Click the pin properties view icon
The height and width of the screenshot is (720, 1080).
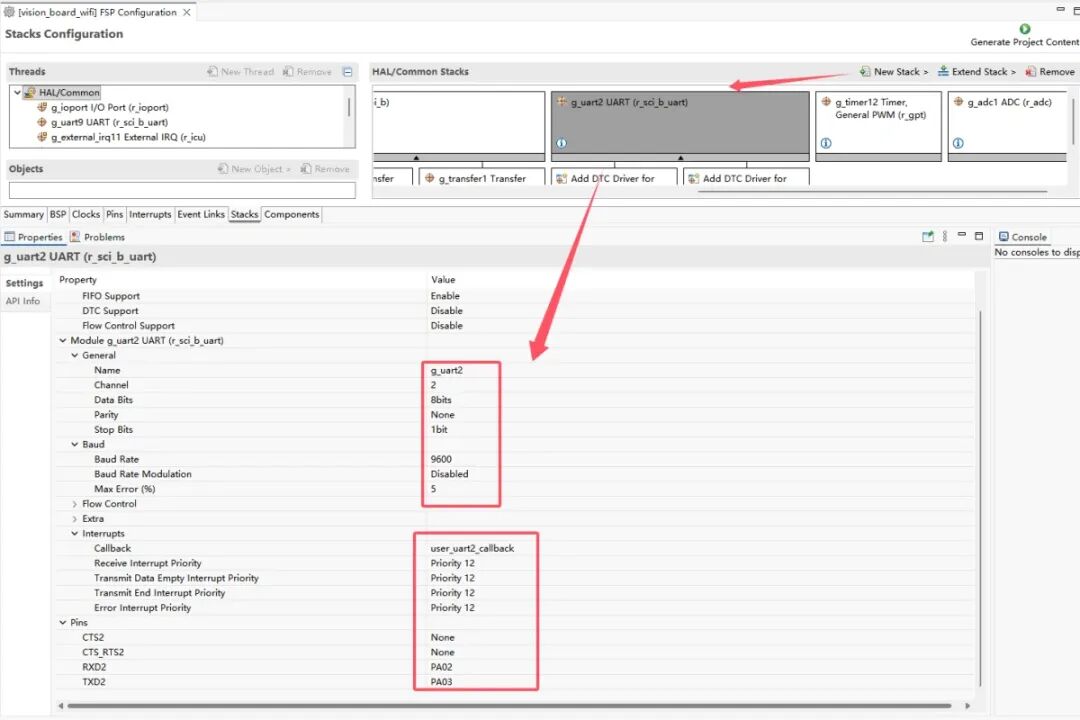pos(928,236)
